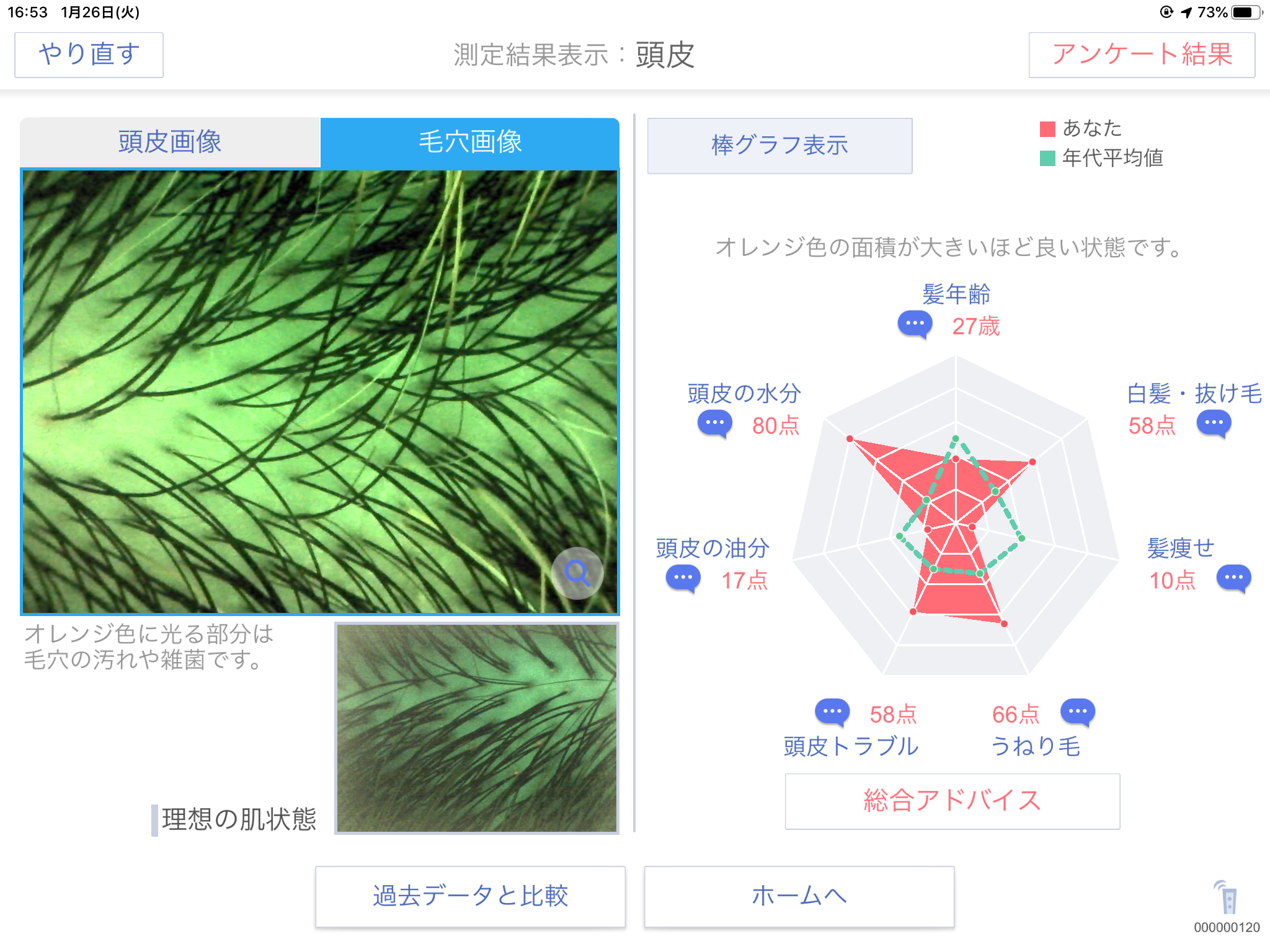The width and height of the screenshot is (1270, 952).
Task: Select the 毛穴画像 tab
Action: point(469,143)
